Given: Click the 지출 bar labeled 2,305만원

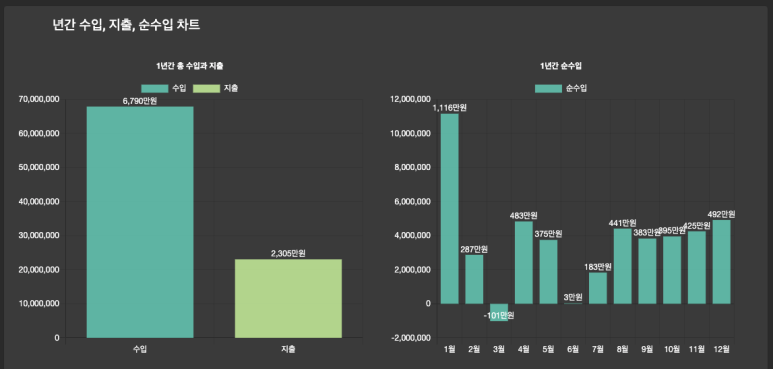Looking at the screenshot, I should [288, 299].
